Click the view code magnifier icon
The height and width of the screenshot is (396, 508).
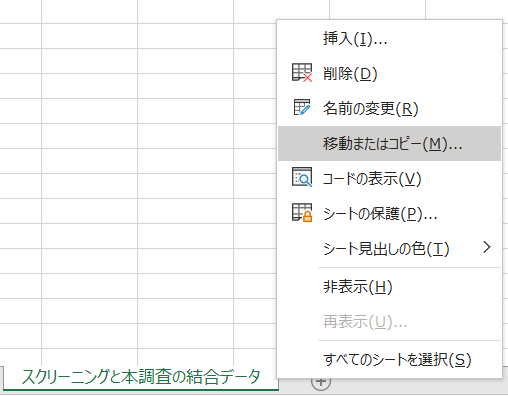302,177
